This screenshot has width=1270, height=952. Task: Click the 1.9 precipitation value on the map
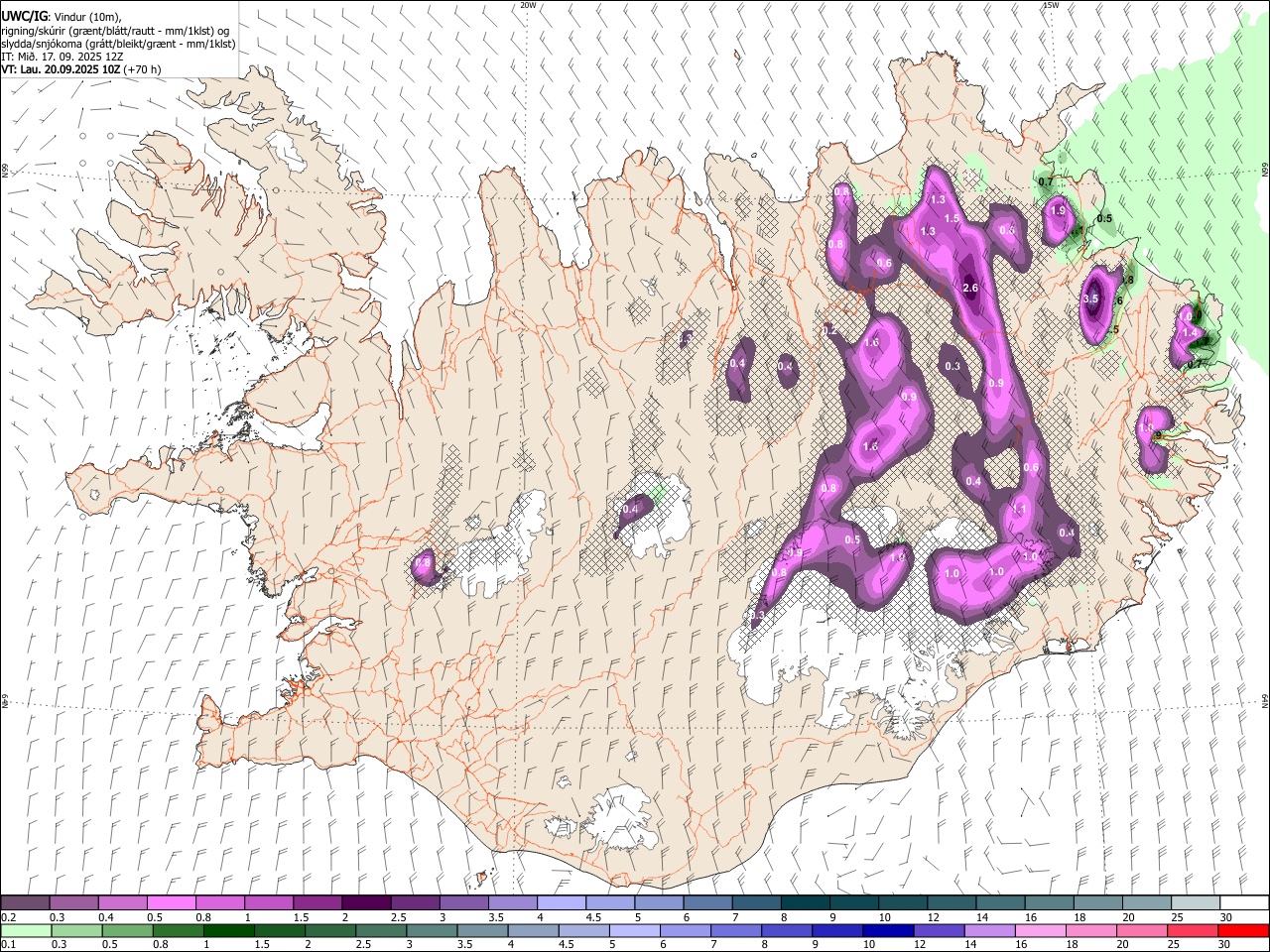[1058, 210]
